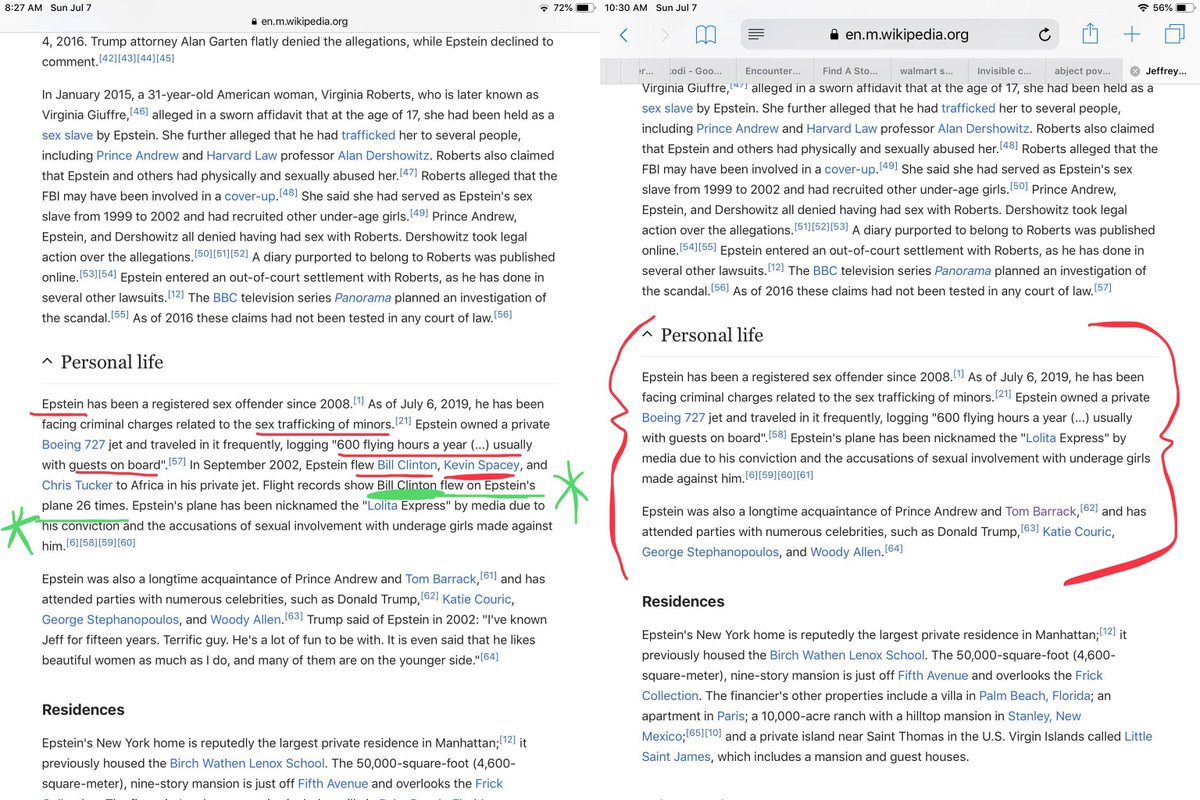
Task: Open cover-up link in left screenshot
Action: click(251, 195)
